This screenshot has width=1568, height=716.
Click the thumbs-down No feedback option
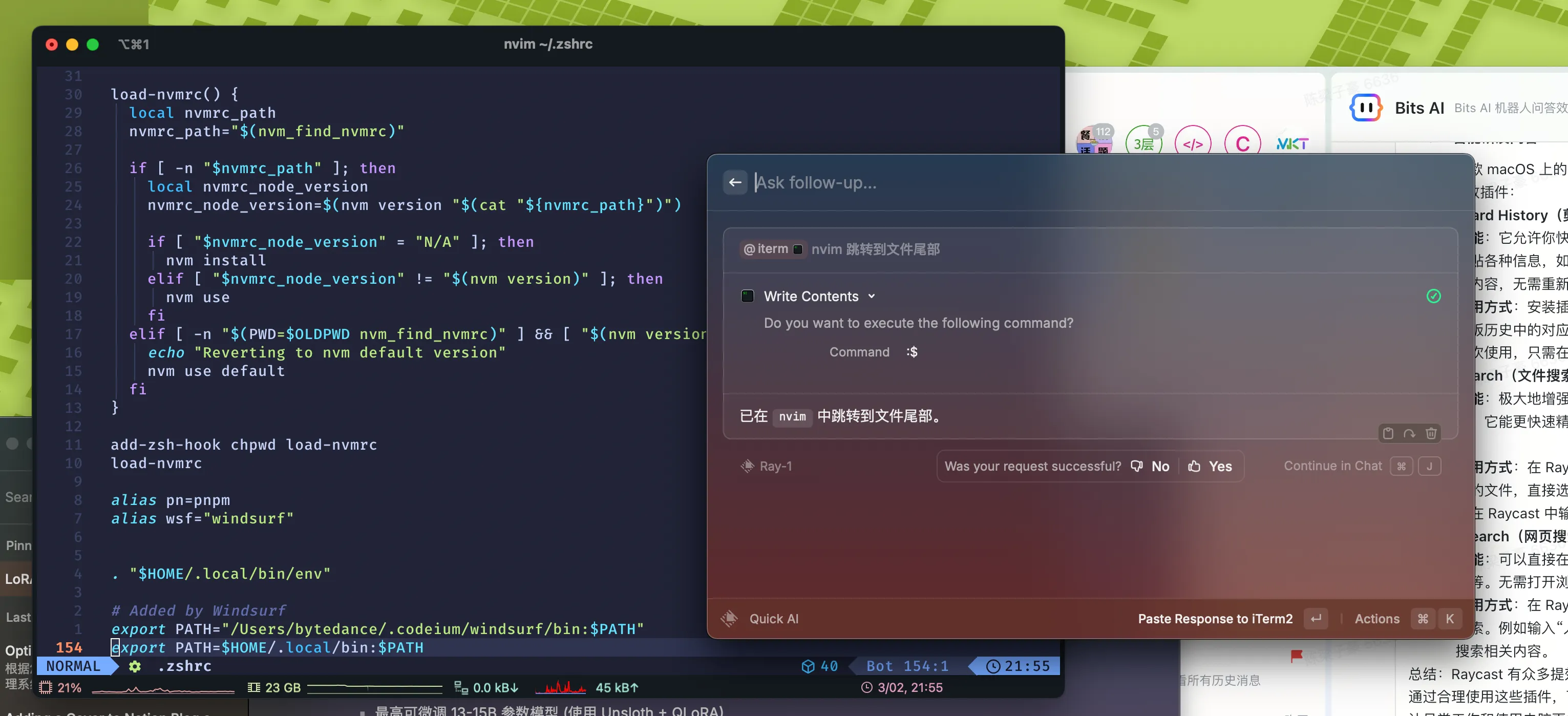tap(1150, 466)
